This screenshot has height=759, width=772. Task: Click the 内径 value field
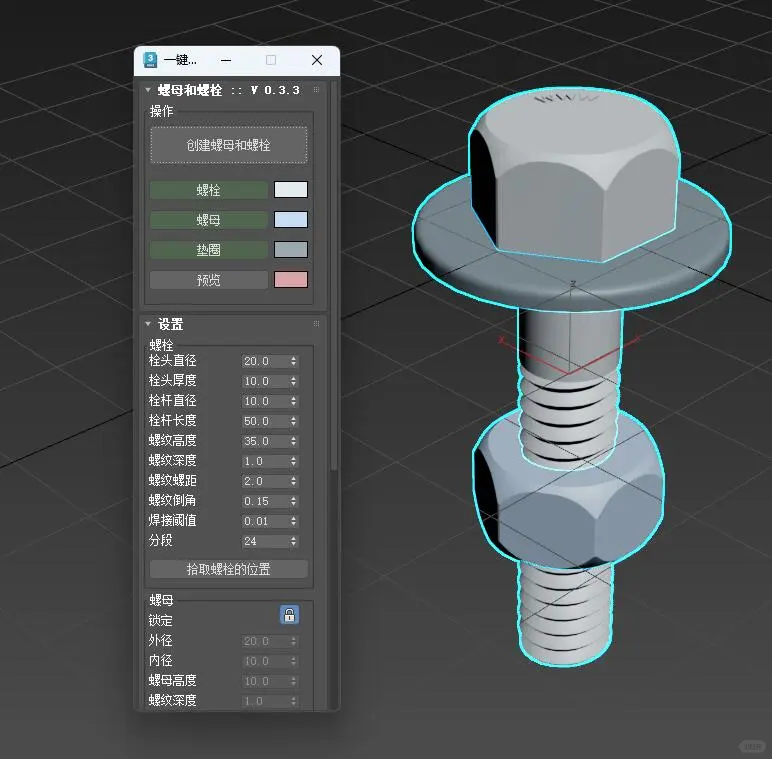[x=270, y=661]
